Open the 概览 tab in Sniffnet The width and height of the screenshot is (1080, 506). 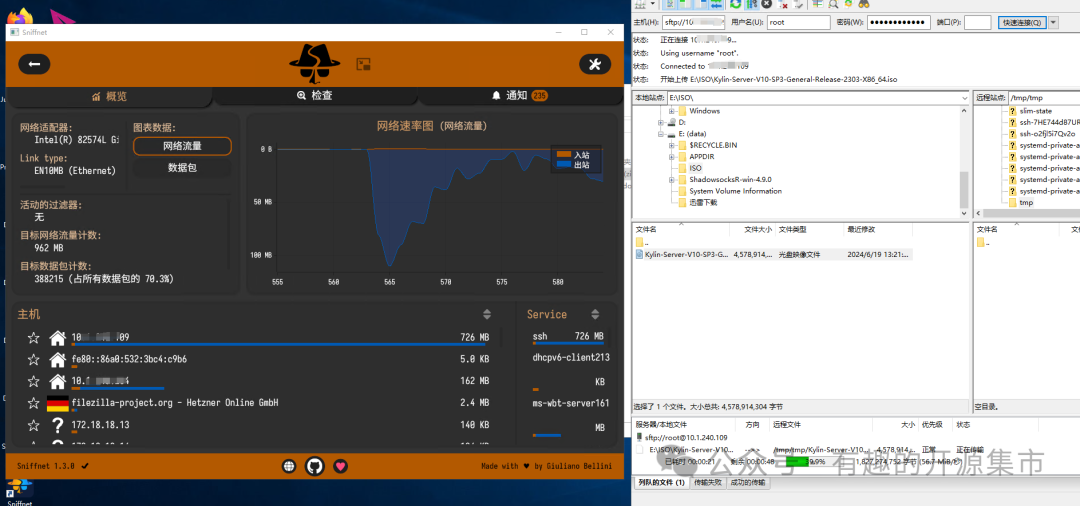pyautogui.click(x=109, y=96)
